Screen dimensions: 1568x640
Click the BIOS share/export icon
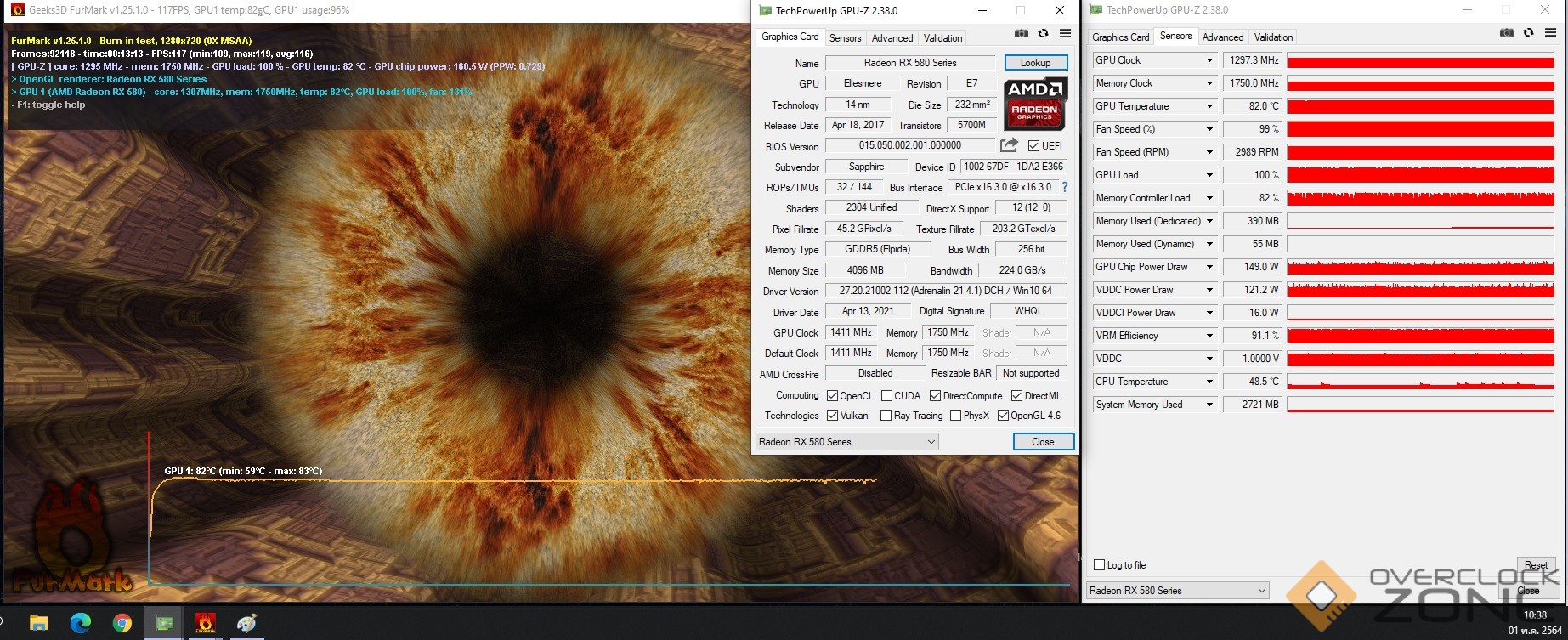1009,145
